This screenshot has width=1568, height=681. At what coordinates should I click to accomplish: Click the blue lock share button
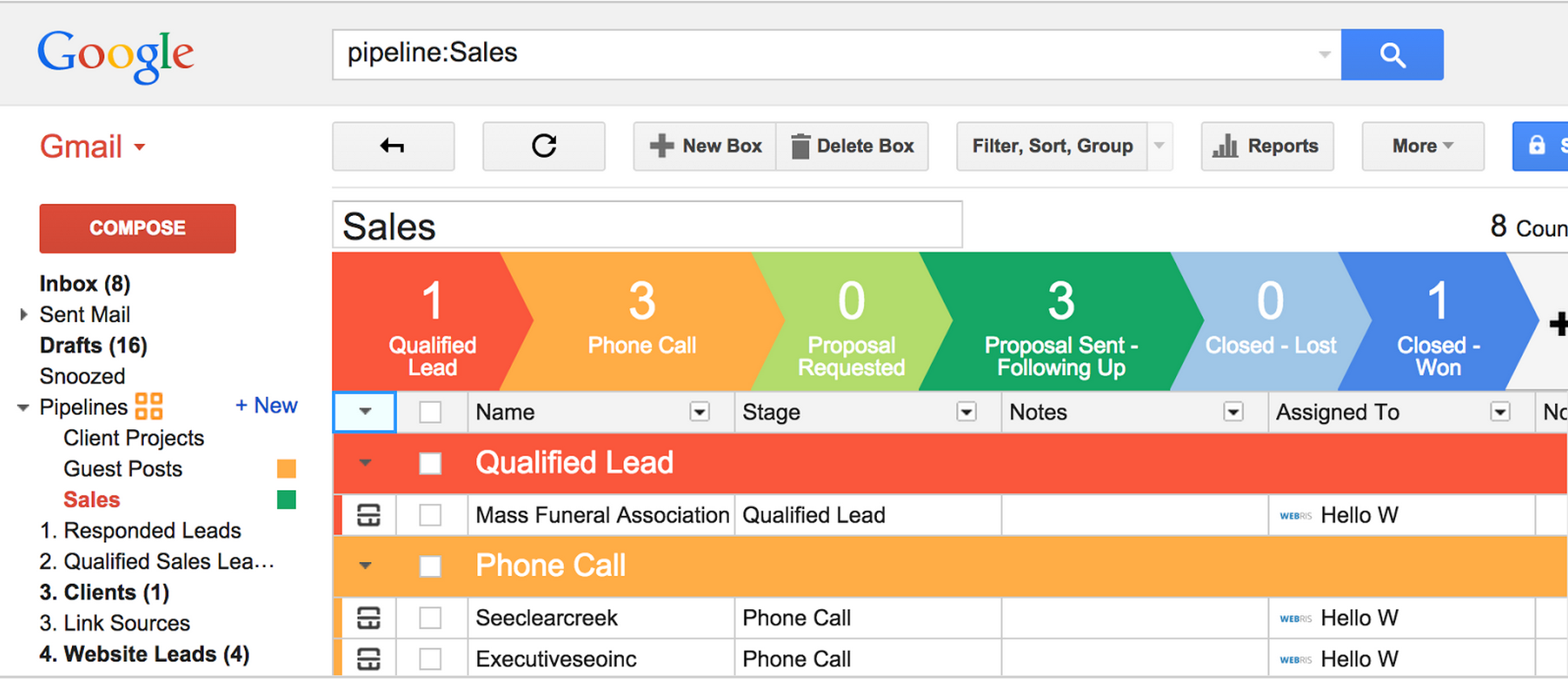[x=1539, y=146]
